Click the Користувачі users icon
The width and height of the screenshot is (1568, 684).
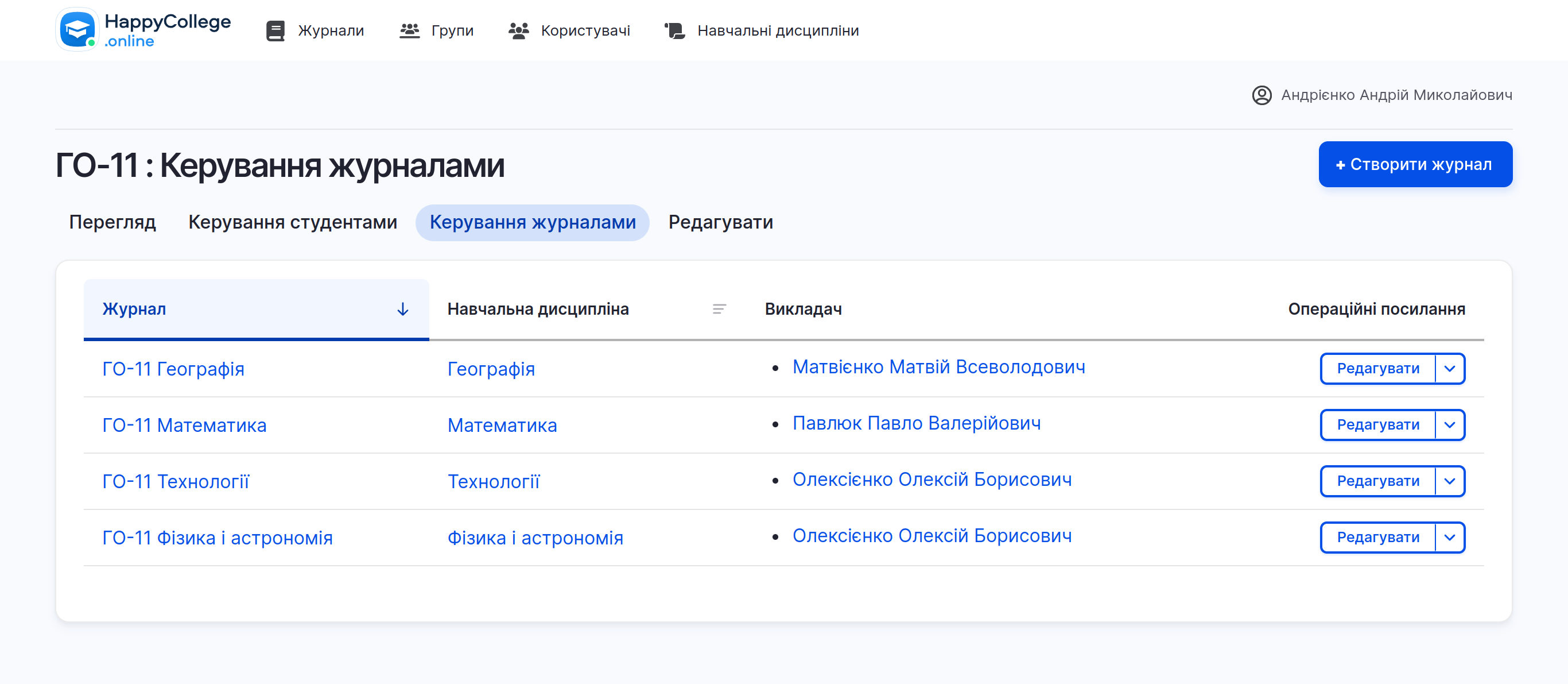tap(518, 30)
